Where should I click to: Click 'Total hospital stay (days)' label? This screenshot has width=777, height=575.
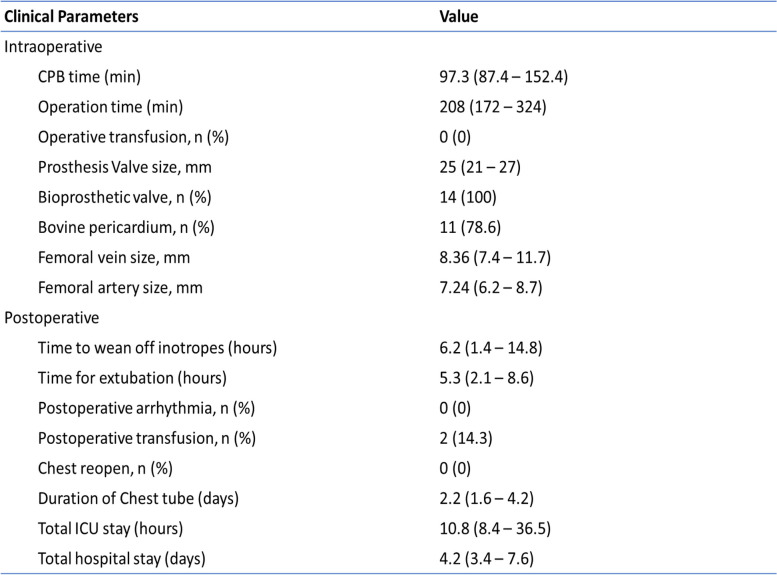click(x=122, y=559)
